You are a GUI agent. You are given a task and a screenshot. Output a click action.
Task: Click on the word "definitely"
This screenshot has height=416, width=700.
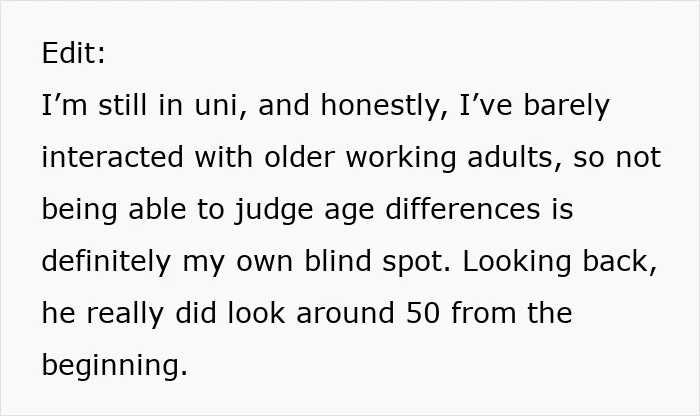(106, 262)
